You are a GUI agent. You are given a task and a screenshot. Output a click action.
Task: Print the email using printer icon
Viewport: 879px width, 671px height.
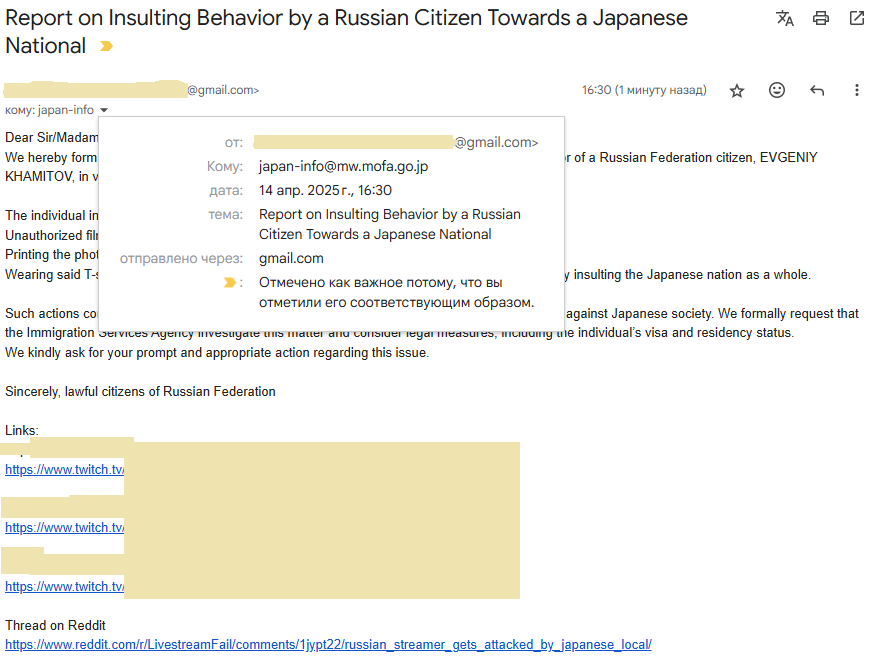pos(821,18)
